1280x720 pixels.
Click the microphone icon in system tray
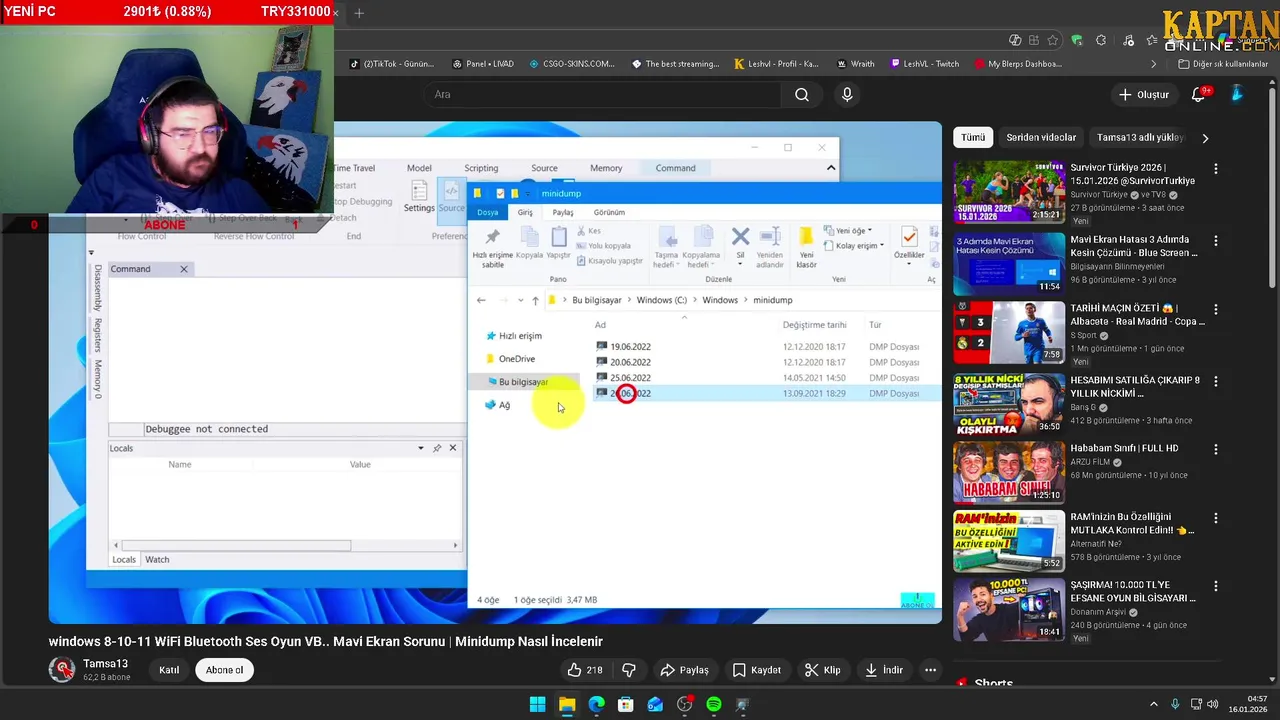pyautogui.click(x=1175, y=705)
